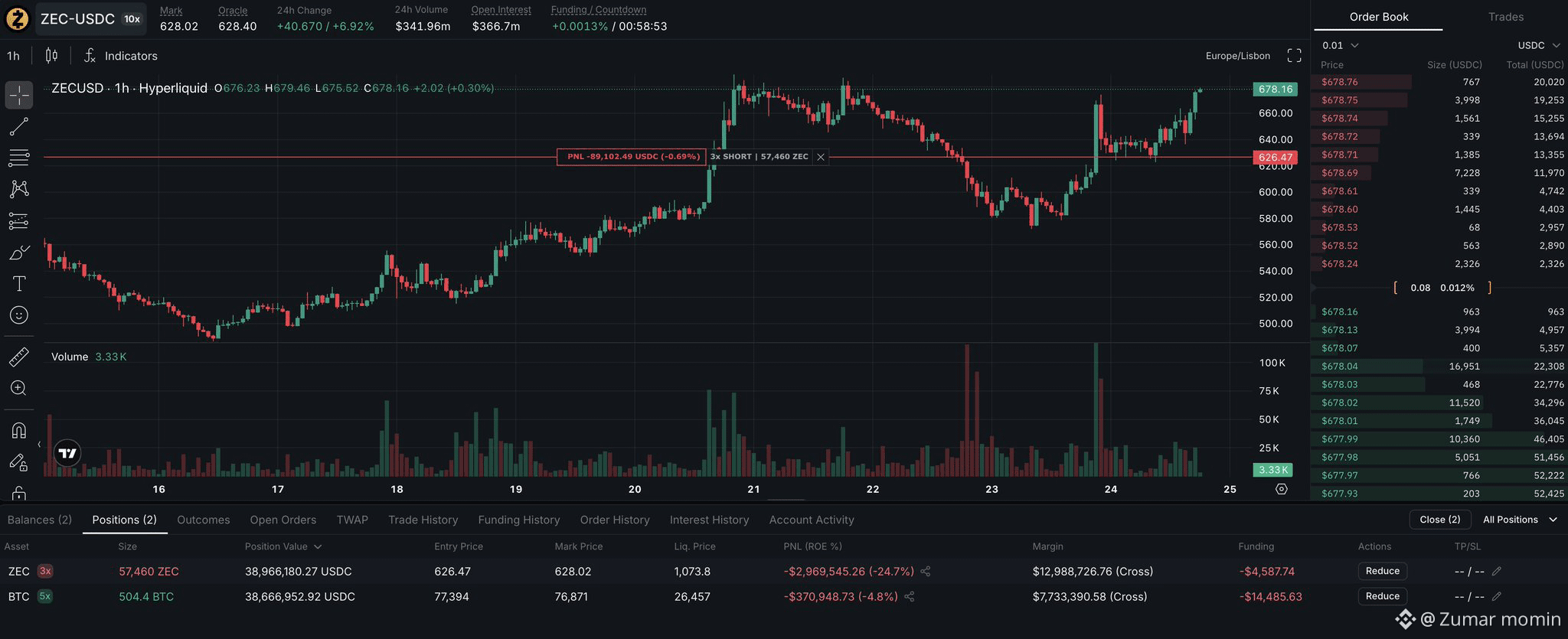Sort by Position Value column arrow
The image size is (1568, 639).
click(318, 546)
